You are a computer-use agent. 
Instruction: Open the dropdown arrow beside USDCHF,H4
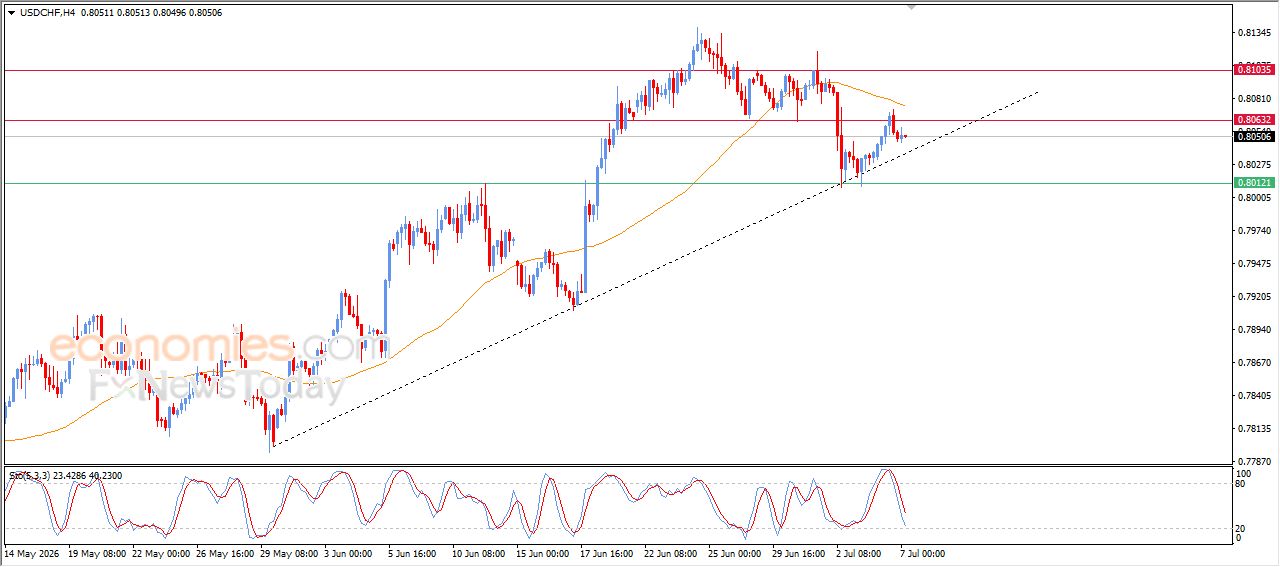[x=11, y=14]
